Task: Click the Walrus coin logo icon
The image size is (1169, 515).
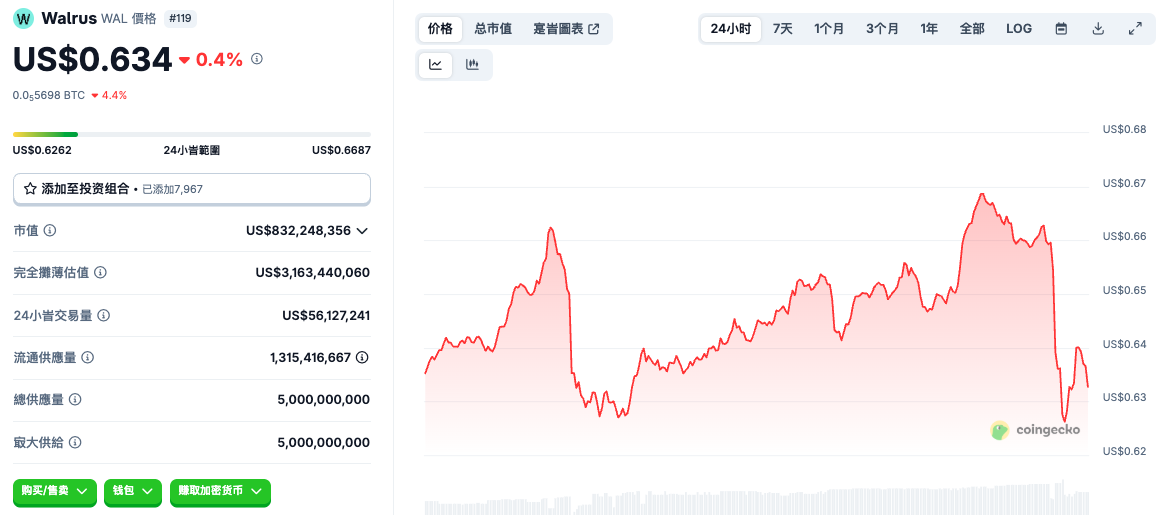Action: pos(24,18)
